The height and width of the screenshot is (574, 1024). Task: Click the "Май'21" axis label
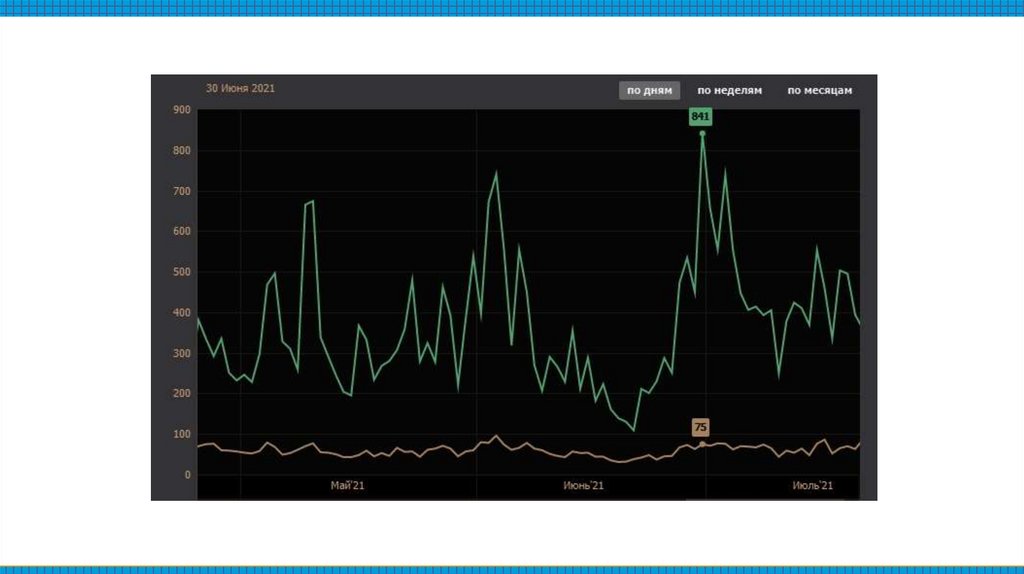347,485
